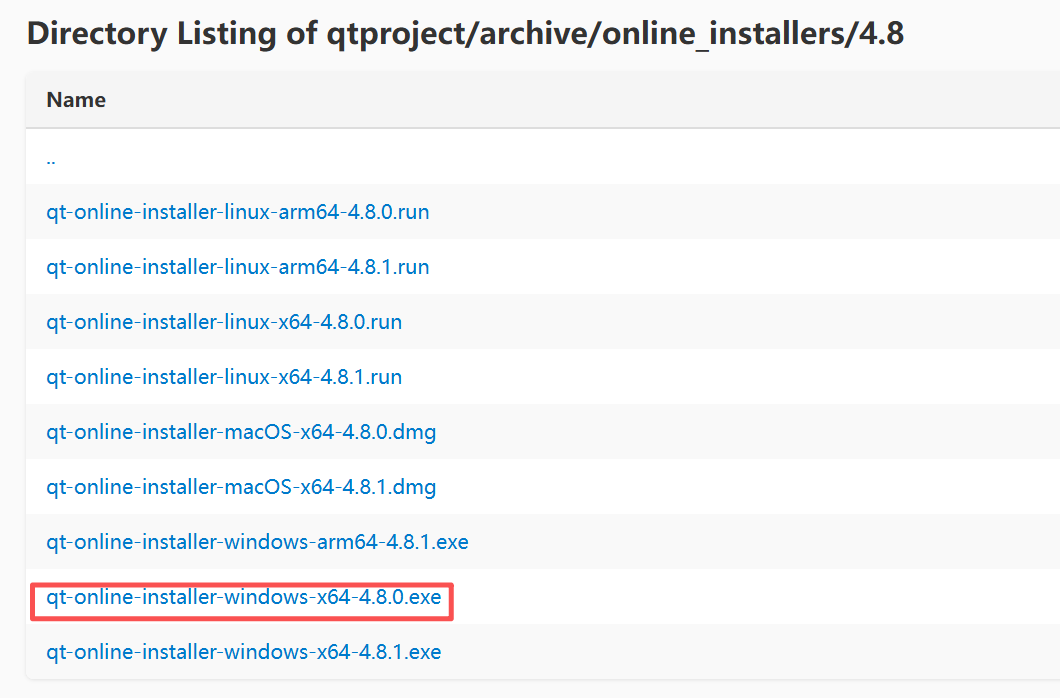Download qt-online-installer-linux-arm64-4.8.0.run

pos(237,211)
